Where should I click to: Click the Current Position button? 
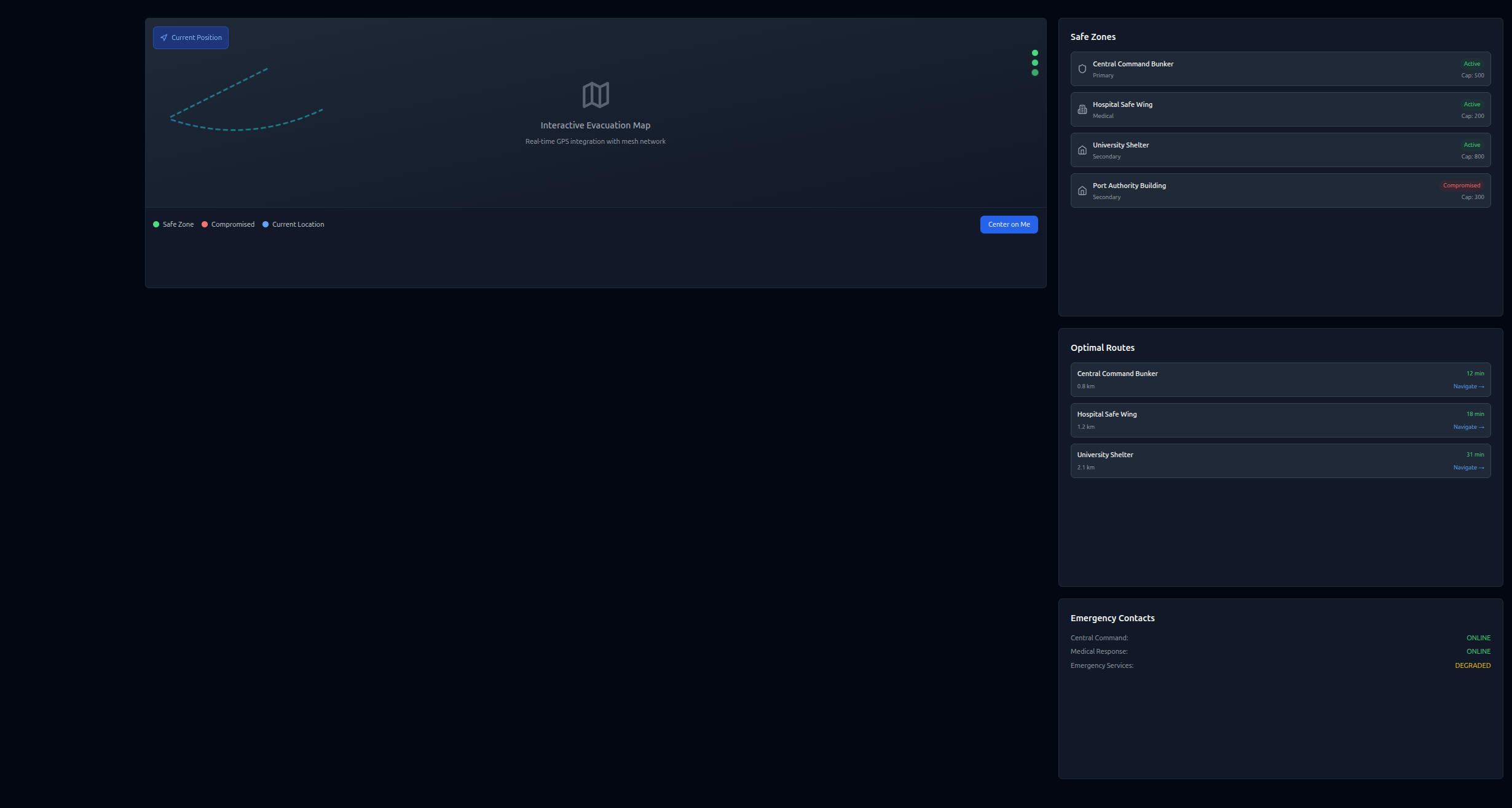[191, 37]
